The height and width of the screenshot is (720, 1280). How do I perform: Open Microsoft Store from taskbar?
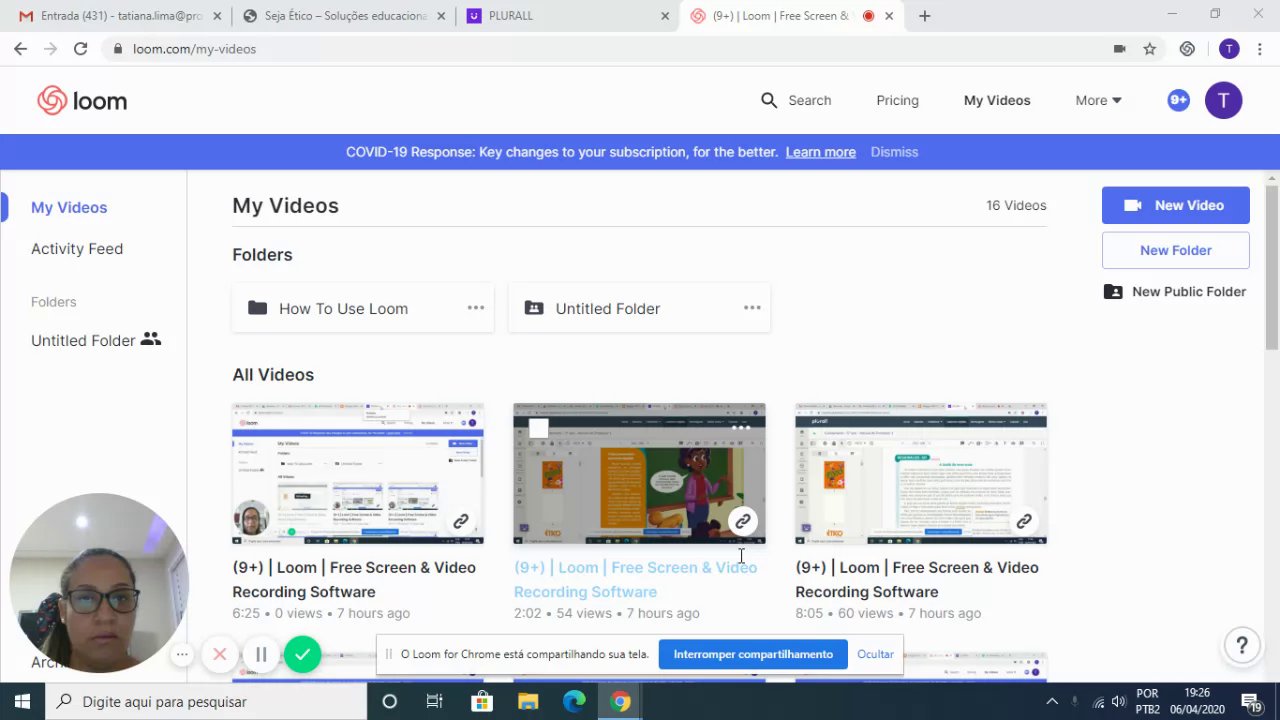point(481,701)
